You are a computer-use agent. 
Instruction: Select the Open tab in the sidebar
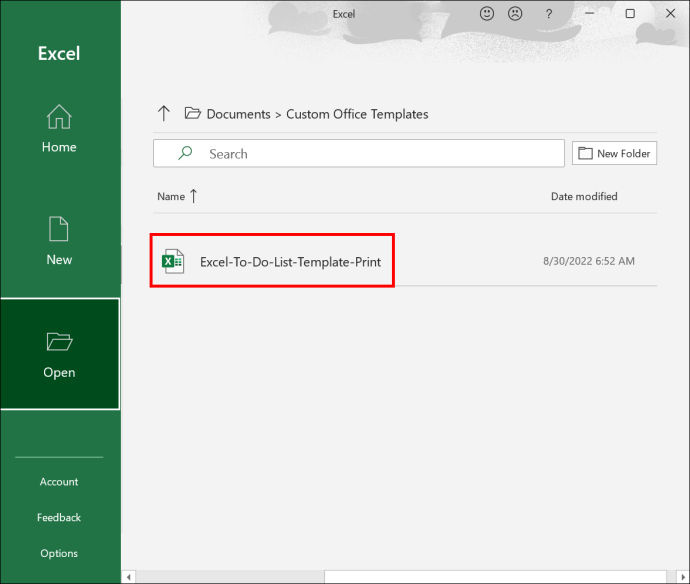[x=60, y=354]
